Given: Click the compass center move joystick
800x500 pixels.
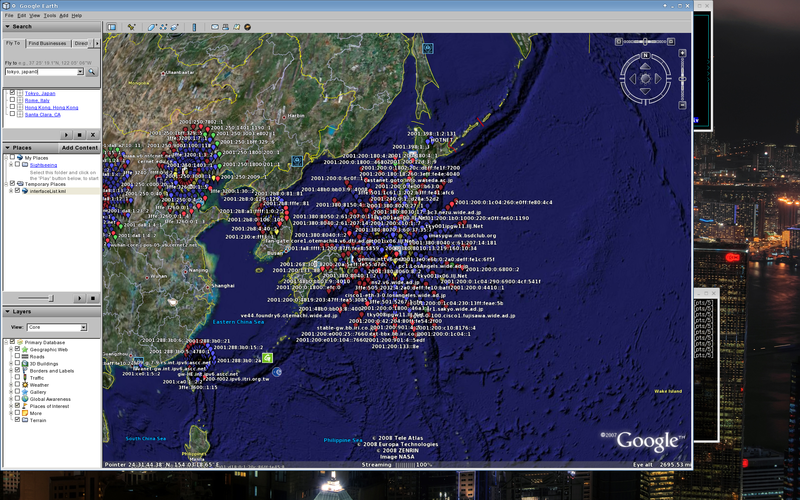Looking at the screenshot, I should pos(645,79).
